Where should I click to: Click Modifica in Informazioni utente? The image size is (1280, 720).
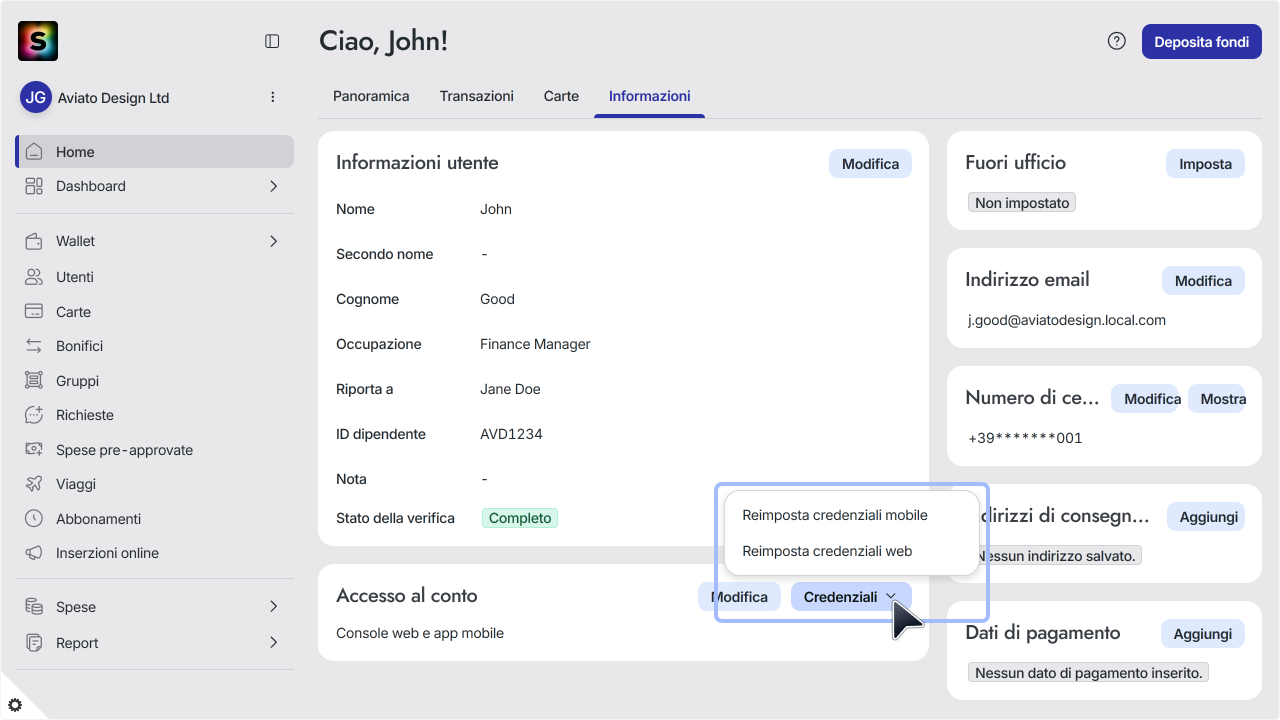point(870,164)
